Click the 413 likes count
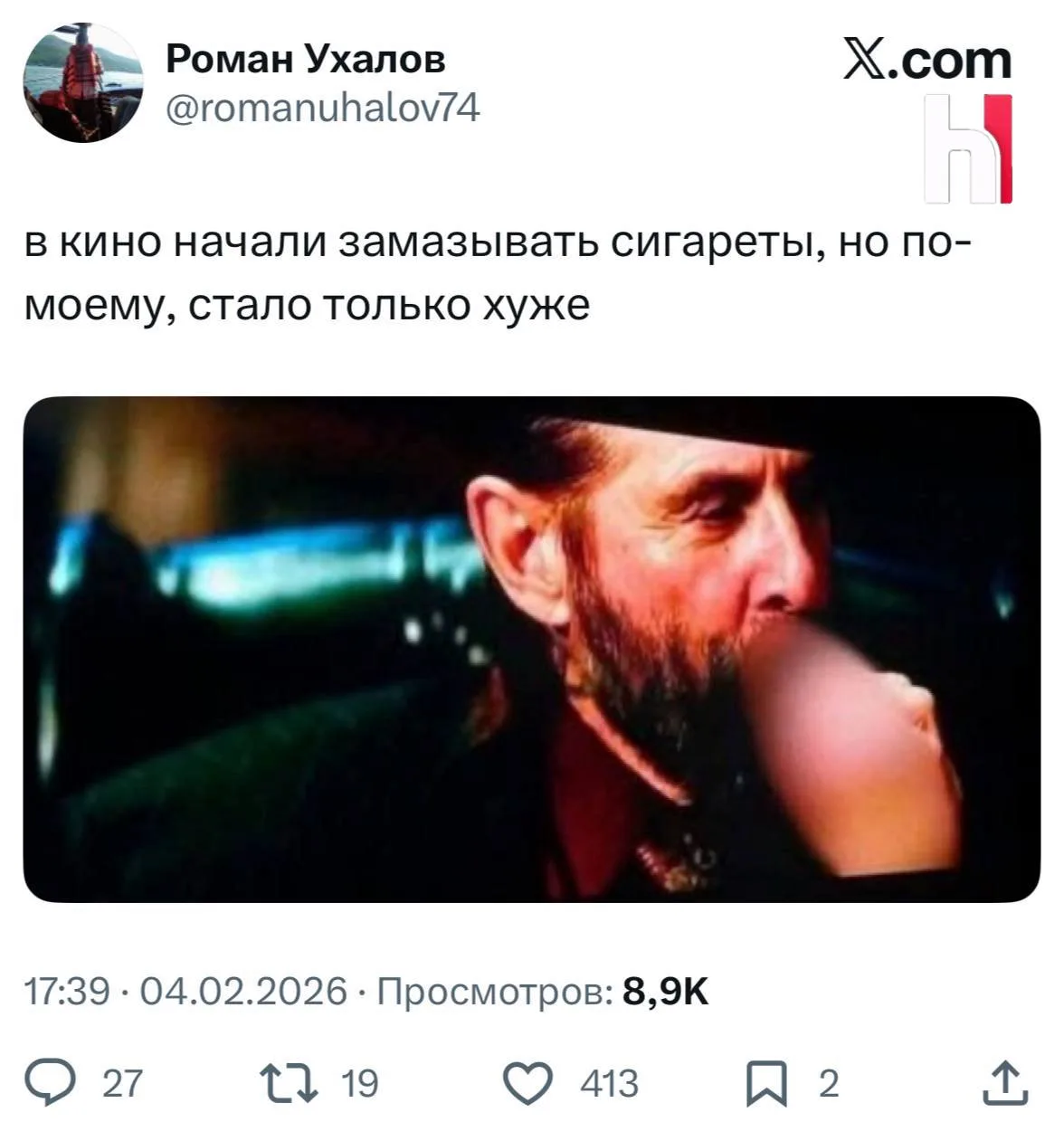 tap(609, 1083)
